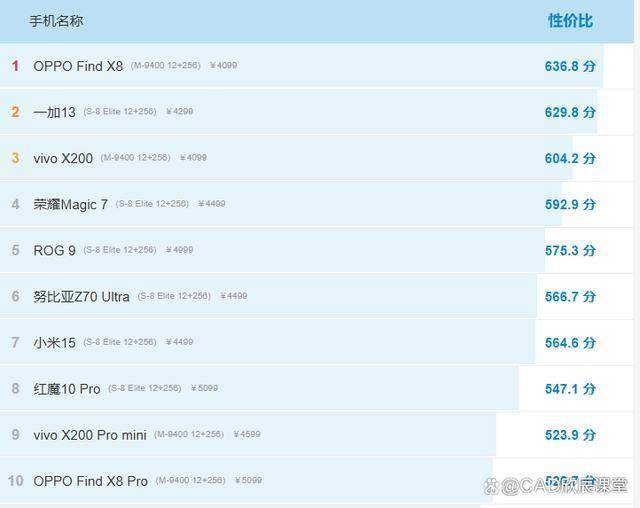Viewport: 640px width, 508px height.
Task: Click the 523.9 分 score
Action: coord(570,435)
